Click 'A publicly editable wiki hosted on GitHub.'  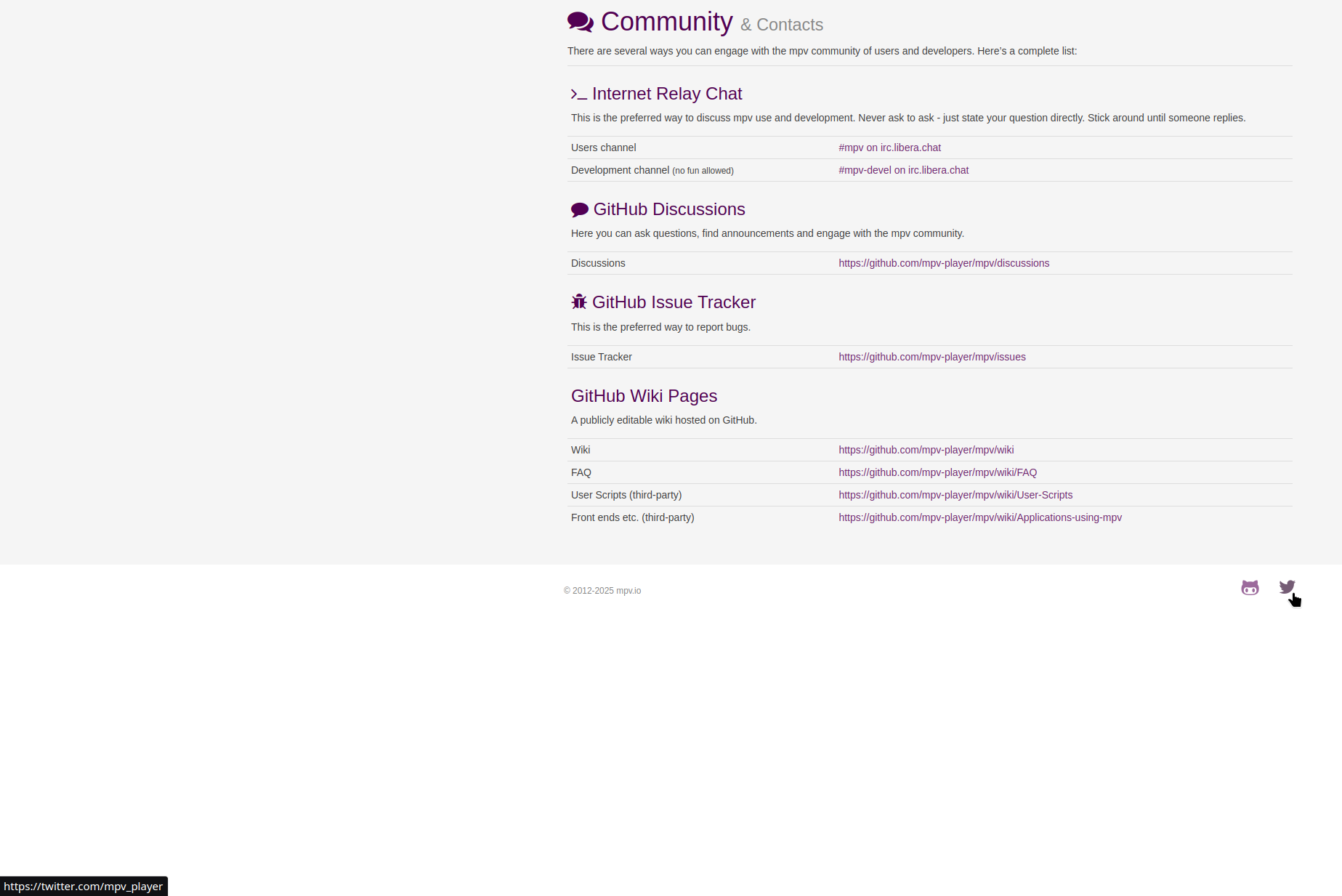pos(664,420)
